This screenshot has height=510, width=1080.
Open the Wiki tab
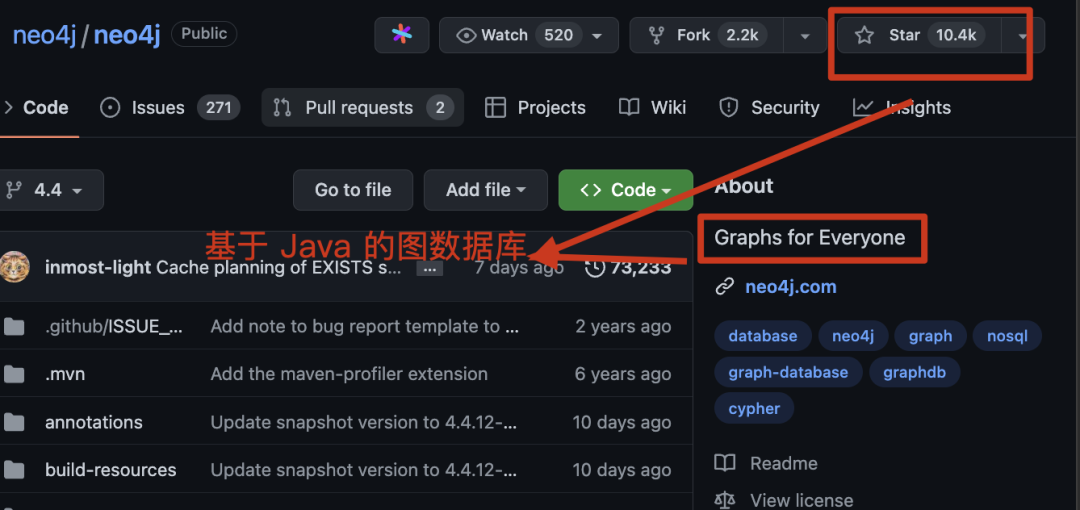pos(652,108)
